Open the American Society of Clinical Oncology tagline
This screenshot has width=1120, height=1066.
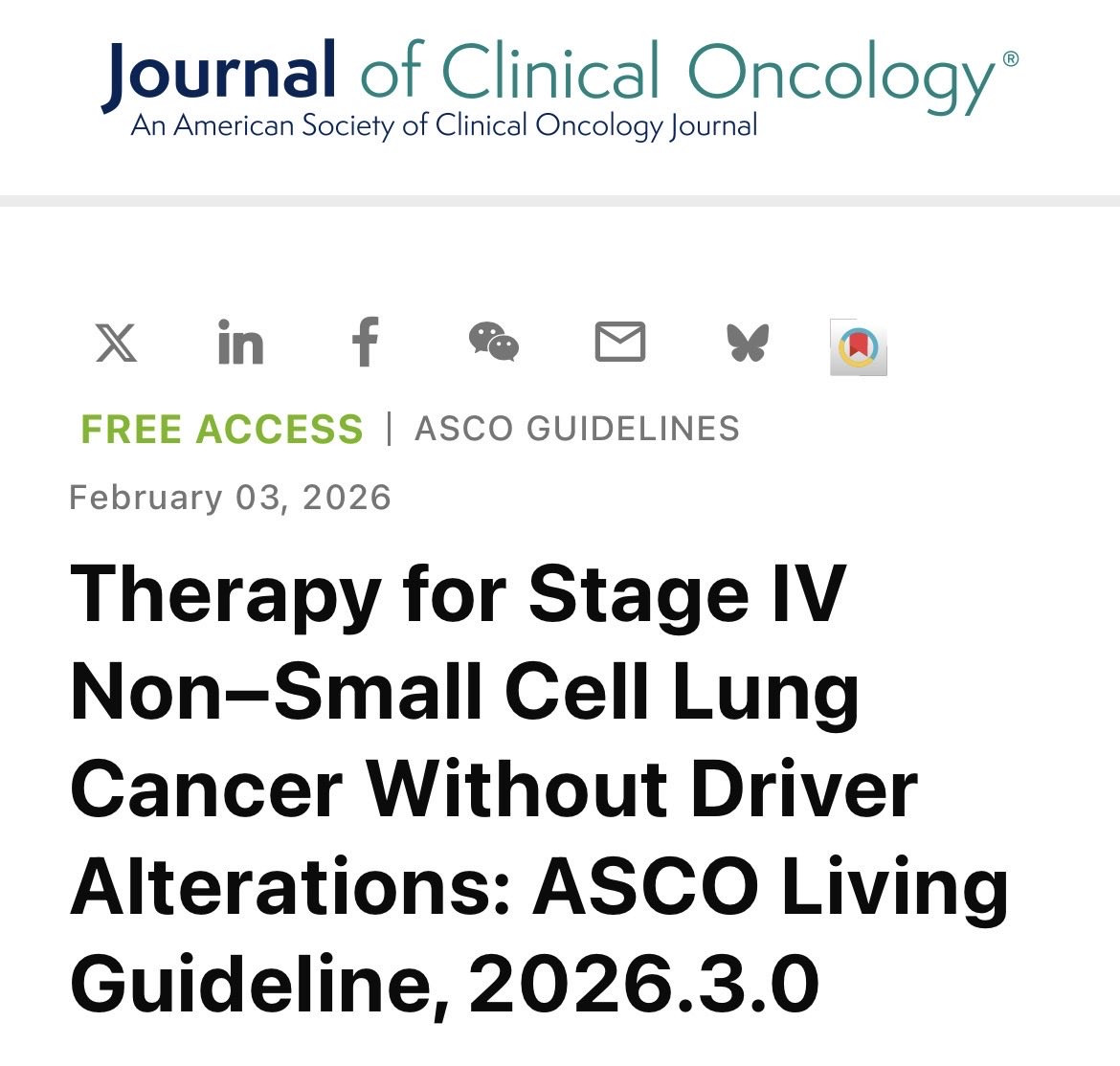tap(443, 125)
